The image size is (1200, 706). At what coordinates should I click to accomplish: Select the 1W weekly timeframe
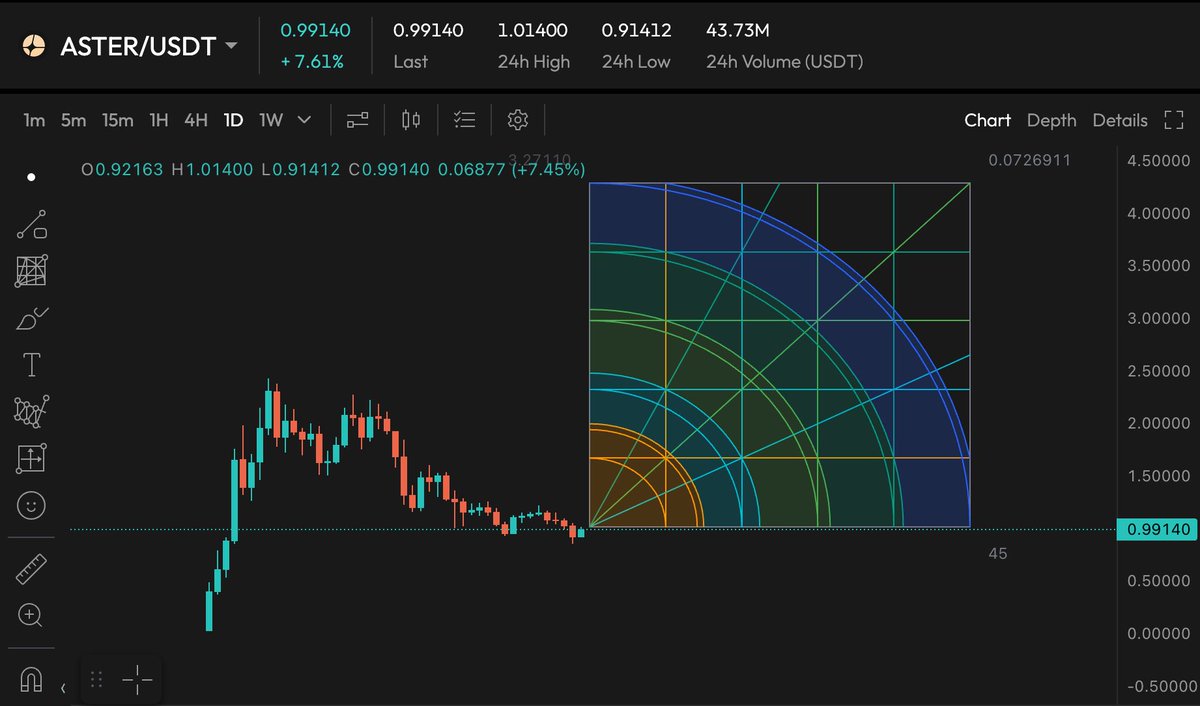(x=270, y=119)
